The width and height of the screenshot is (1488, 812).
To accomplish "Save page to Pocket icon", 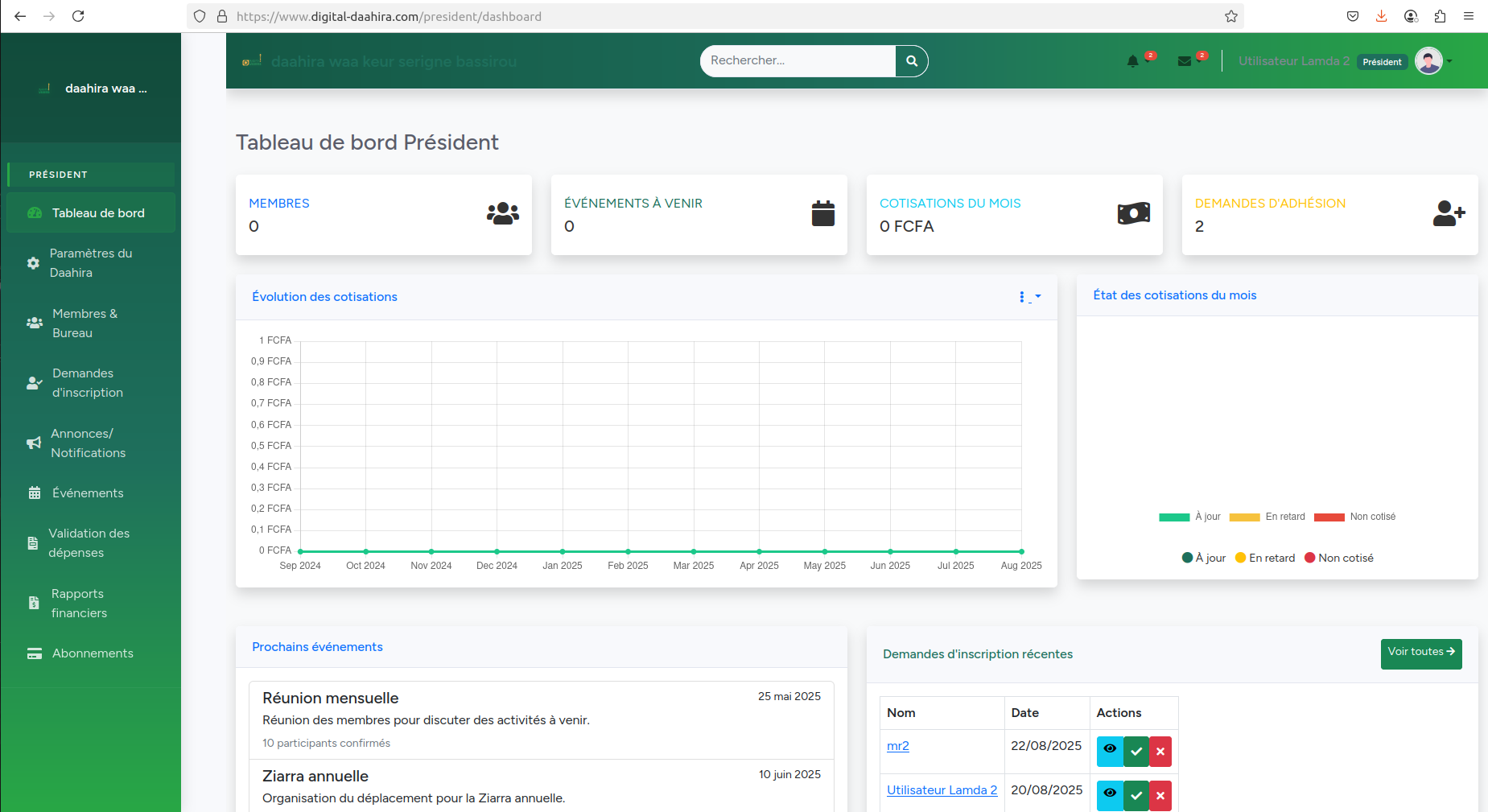I will 1353,16.
